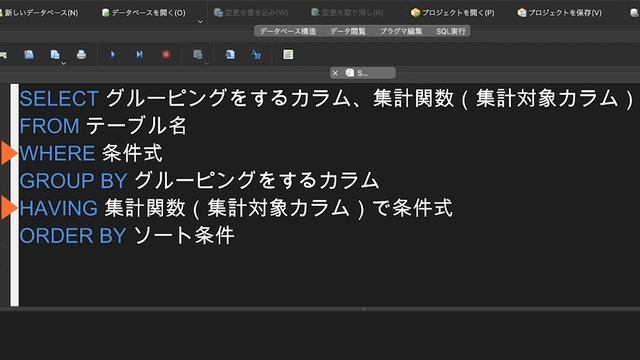Switch to the SQL実行 tab
Image resolution: width=640 pixels, height=360 pixels.
[451, 31]
